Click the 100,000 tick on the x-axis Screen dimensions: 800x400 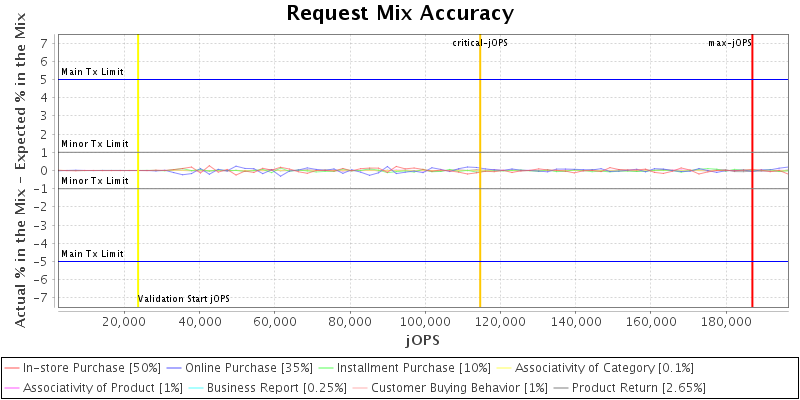[x=425, y=323]
